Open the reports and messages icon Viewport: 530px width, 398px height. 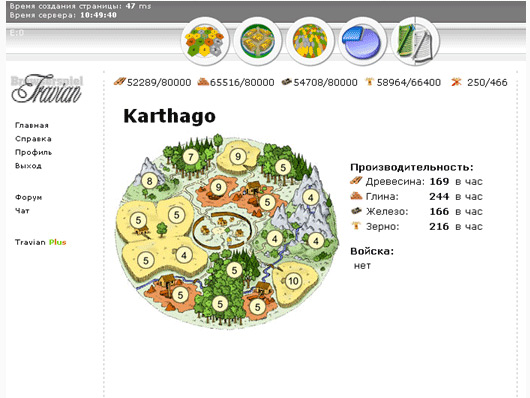(415, 42)
